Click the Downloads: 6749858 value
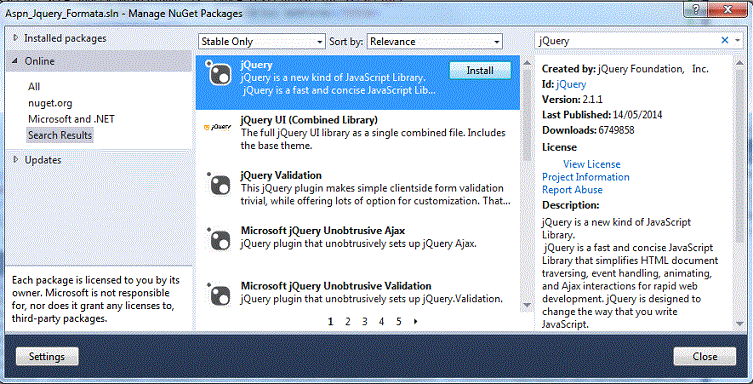Viewport: 753px width, 384px height. tap(616, 130)
